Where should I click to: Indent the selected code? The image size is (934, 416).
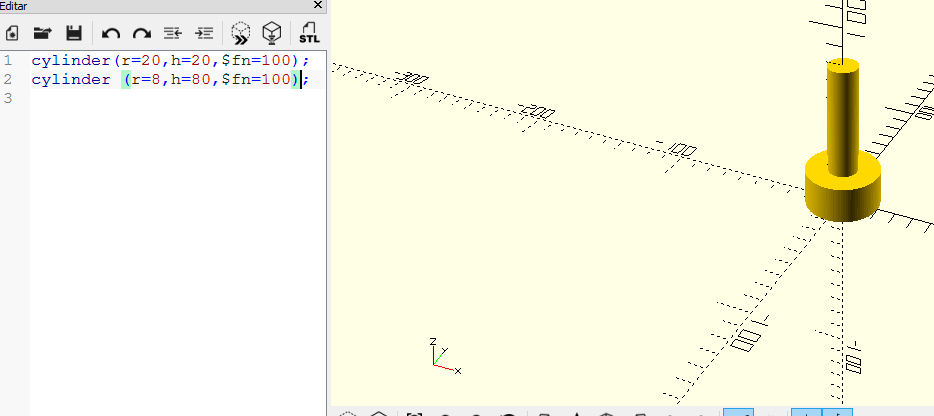(x=204, y=33)
